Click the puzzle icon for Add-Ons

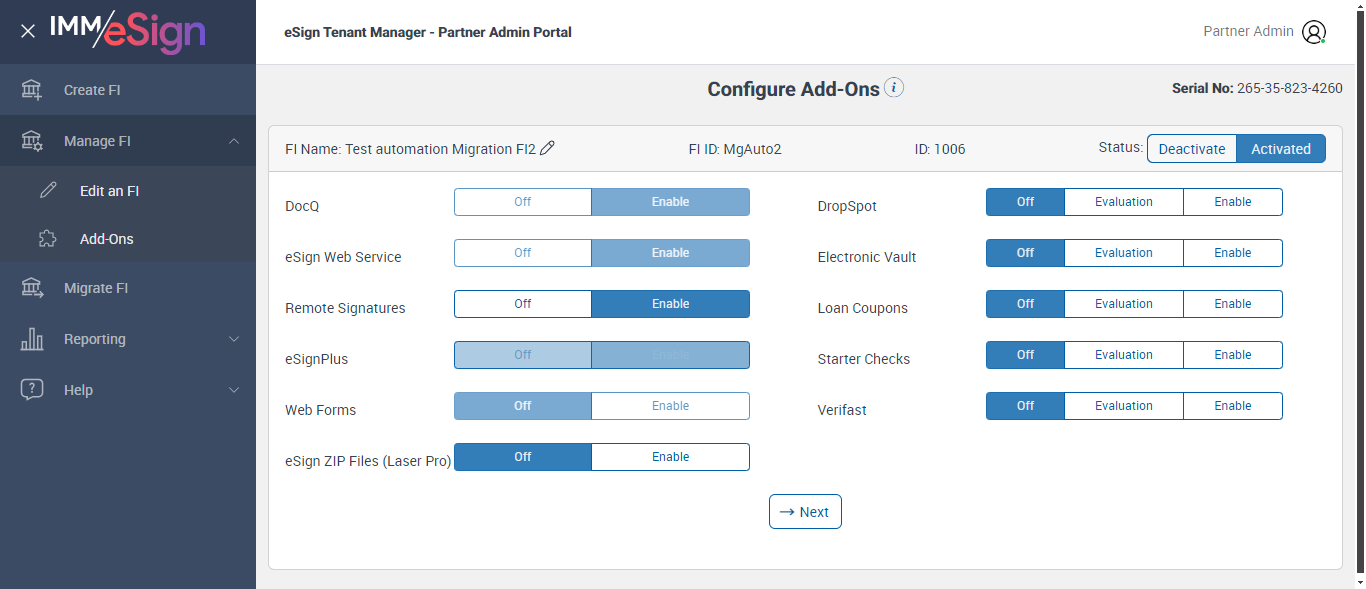(x=48, y=239)
